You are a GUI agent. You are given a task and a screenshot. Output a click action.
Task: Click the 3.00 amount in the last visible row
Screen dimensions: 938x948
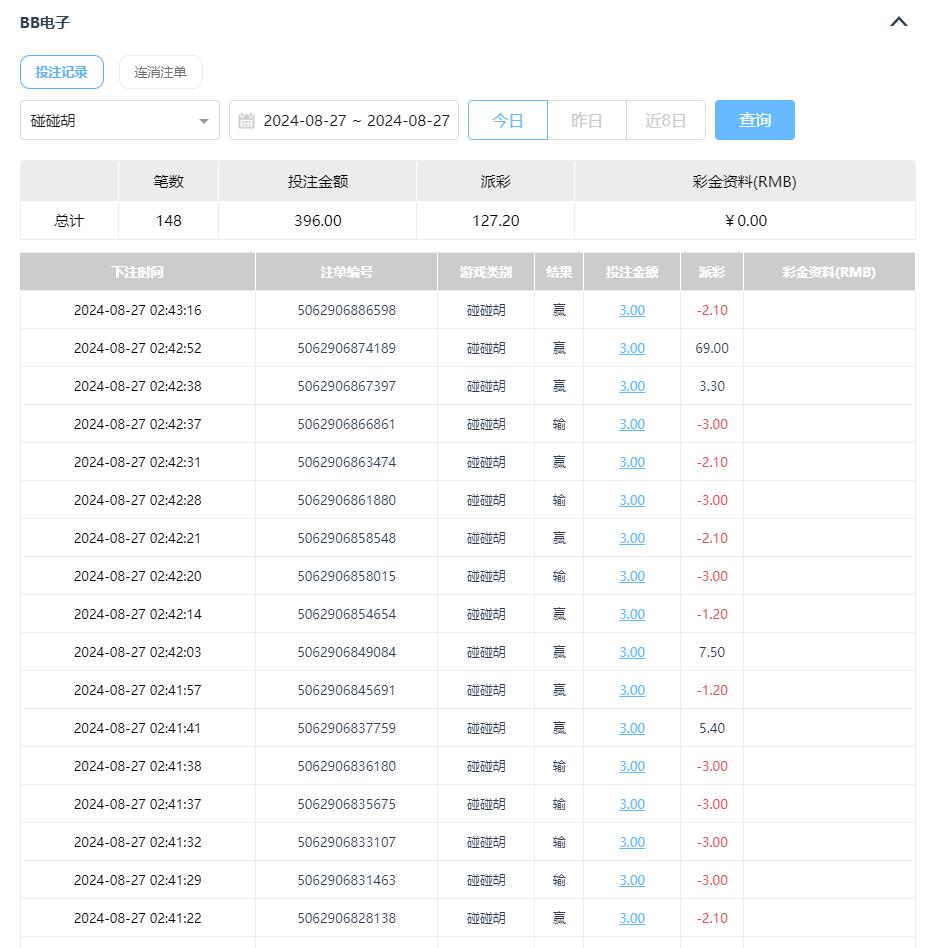tap(631, 918)
